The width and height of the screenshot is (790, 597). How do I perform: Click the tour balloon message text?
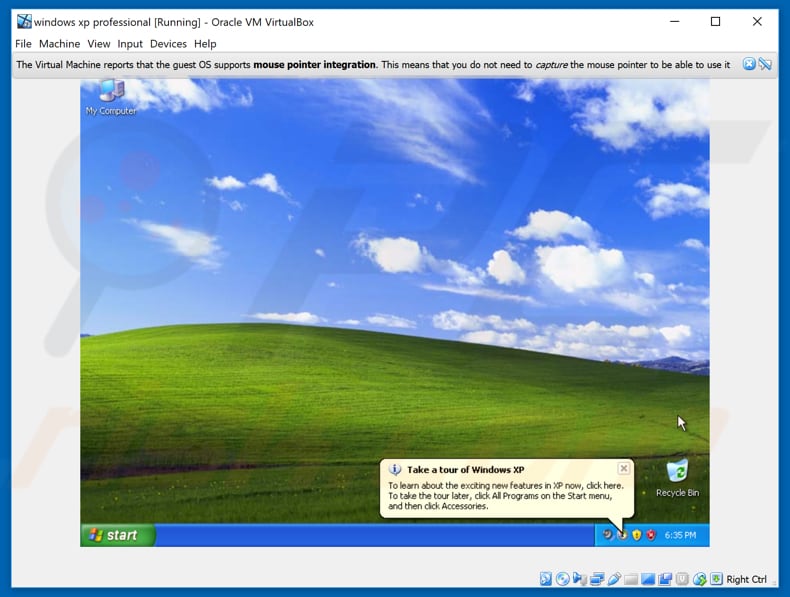coord(506,496)
